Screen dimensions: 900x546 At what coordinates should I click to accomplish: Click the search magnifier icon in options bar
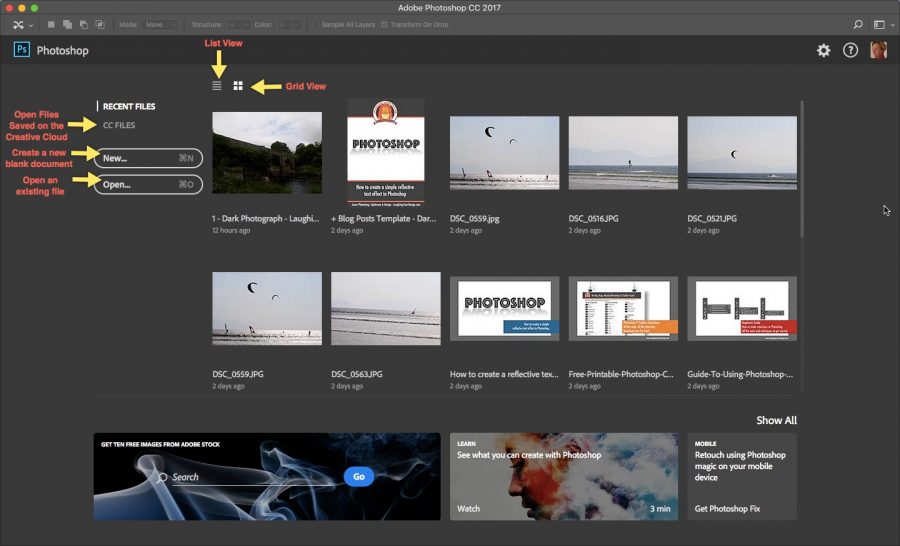tap(858, 25)
